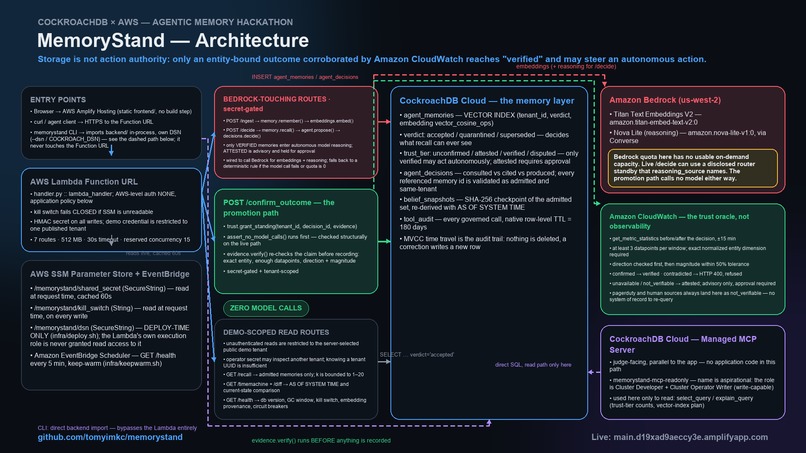
Task: Click "evidence.verify() runs BEFORE anything is recorded" note
Action: pos(321,441)
